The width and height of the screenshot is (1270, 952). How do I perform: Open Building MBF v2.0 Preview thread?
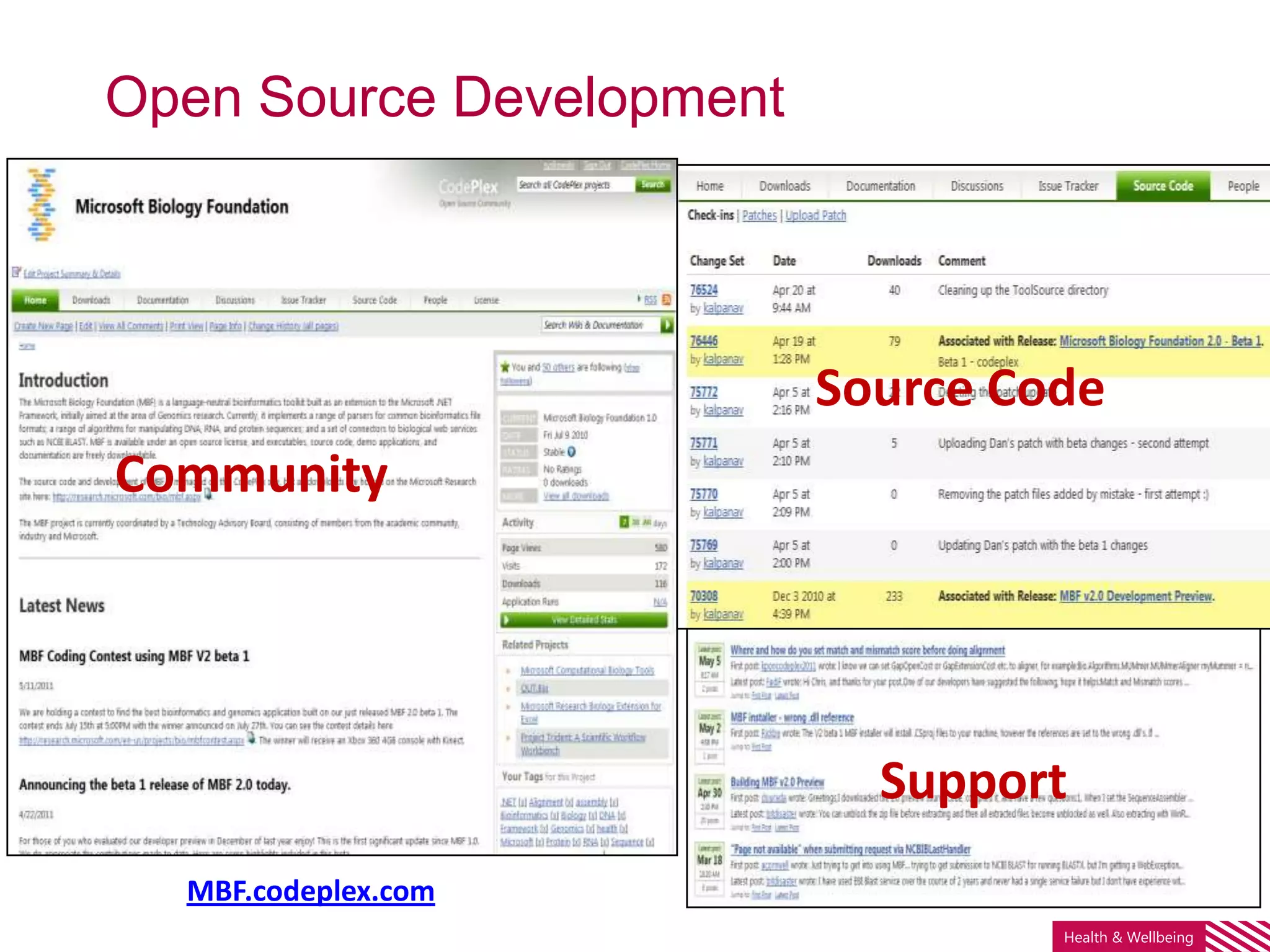(777, 782)
